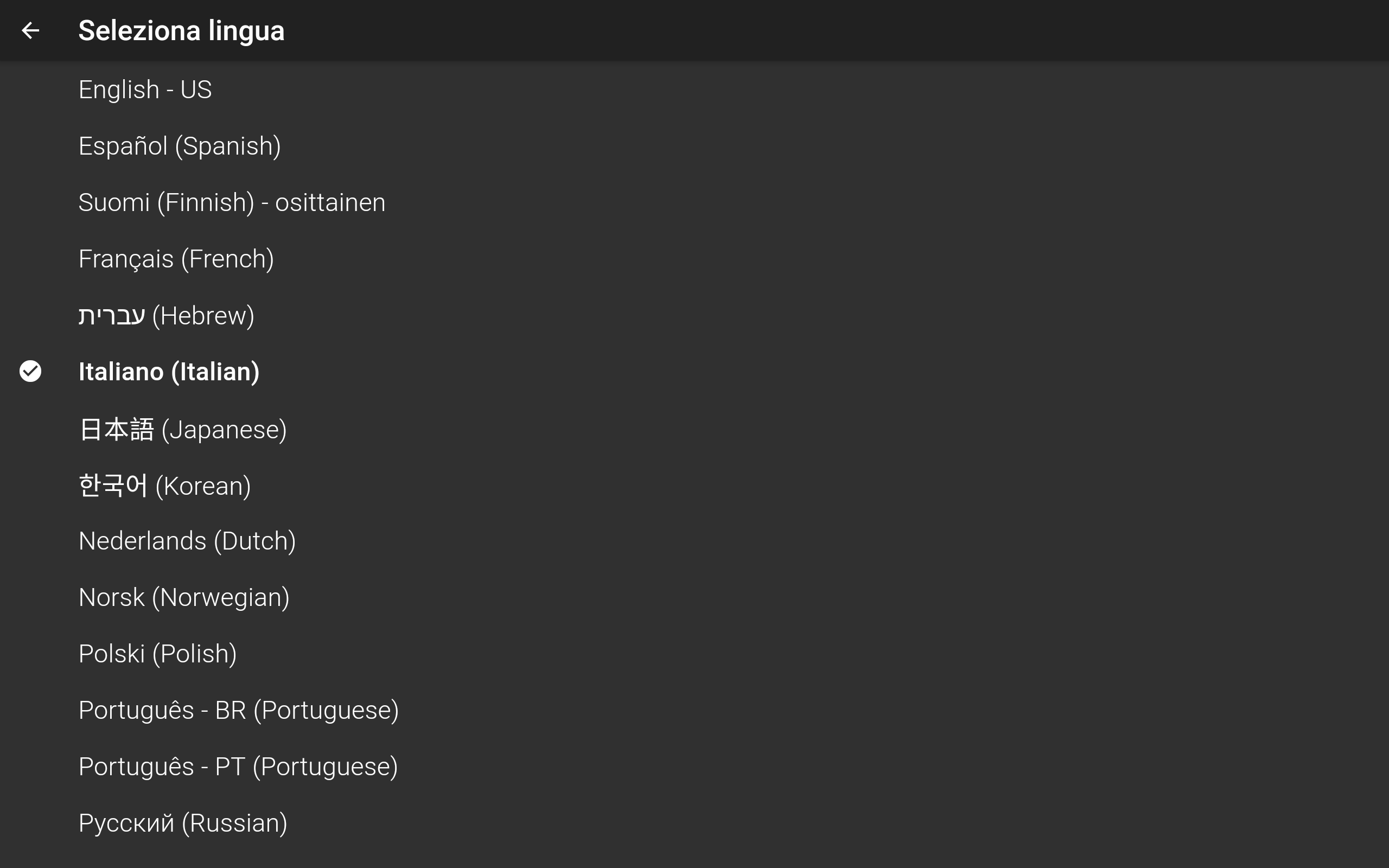This screenshot has width=1389, height=868.
Task: Select Русский (Russian)
Action: pos(694,822)
